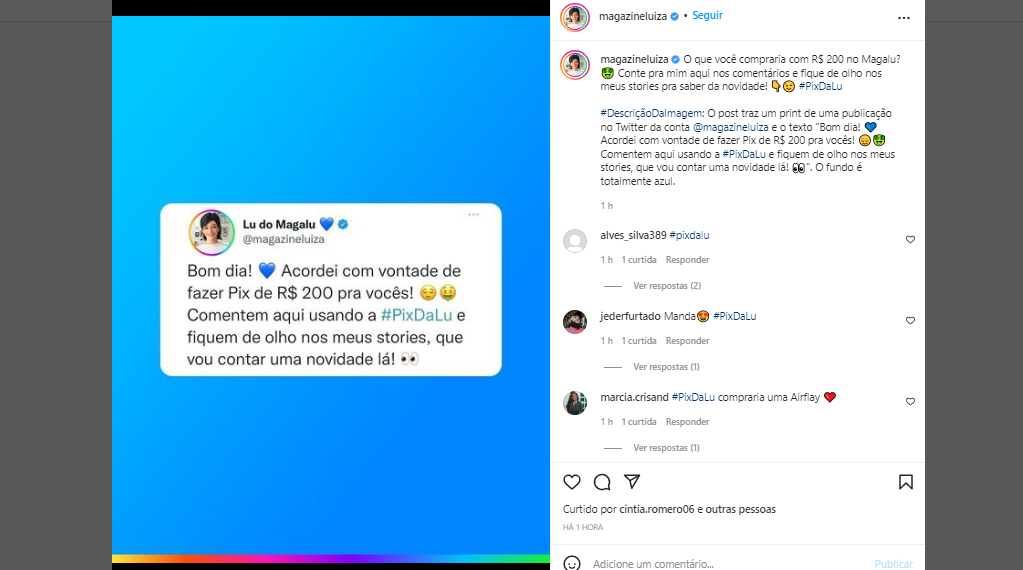Expand 'Ver respostas (1)' under marcia.crisand
Image resolution: width=1023 pixels, height=570 pixels.
click(x=666, y=447)
